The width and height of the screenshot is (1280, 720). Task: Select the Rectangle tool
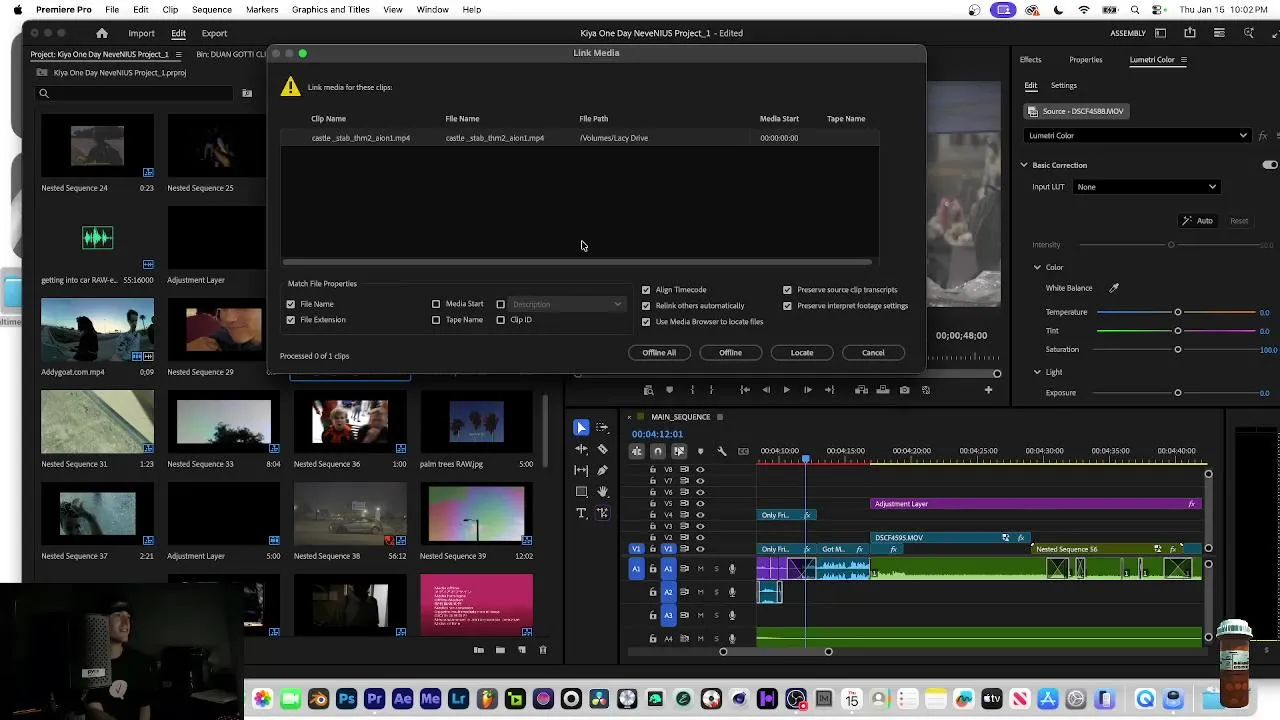point(581,492)
